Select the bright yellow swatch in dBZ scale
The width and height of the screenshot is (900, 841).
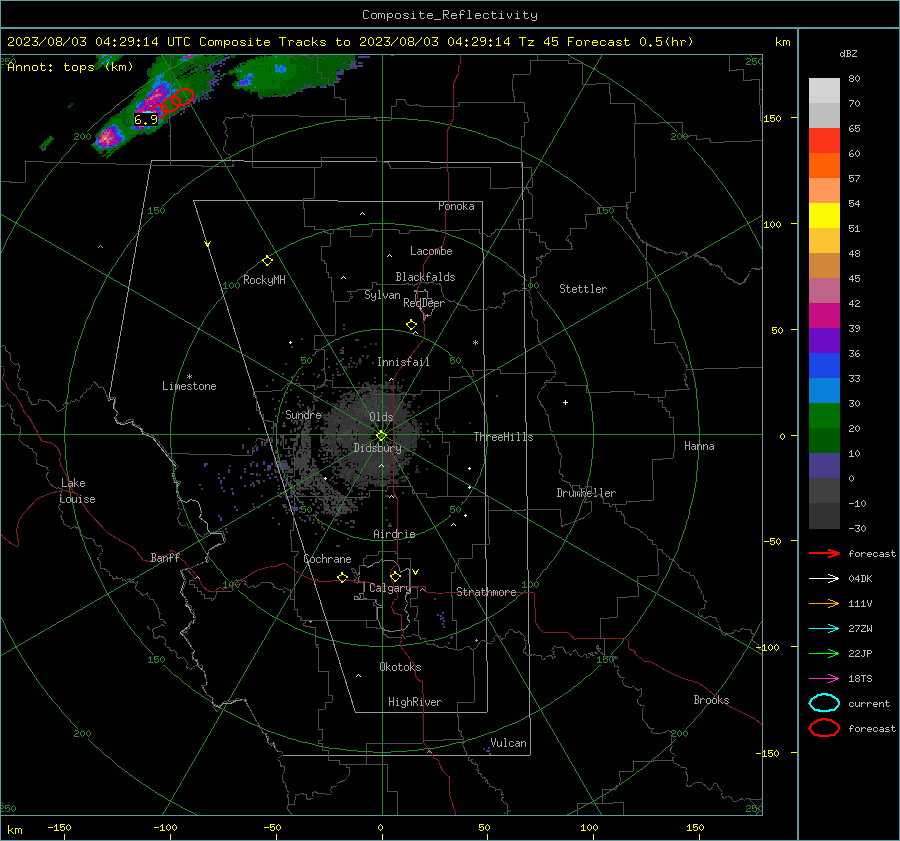point(824,215)
